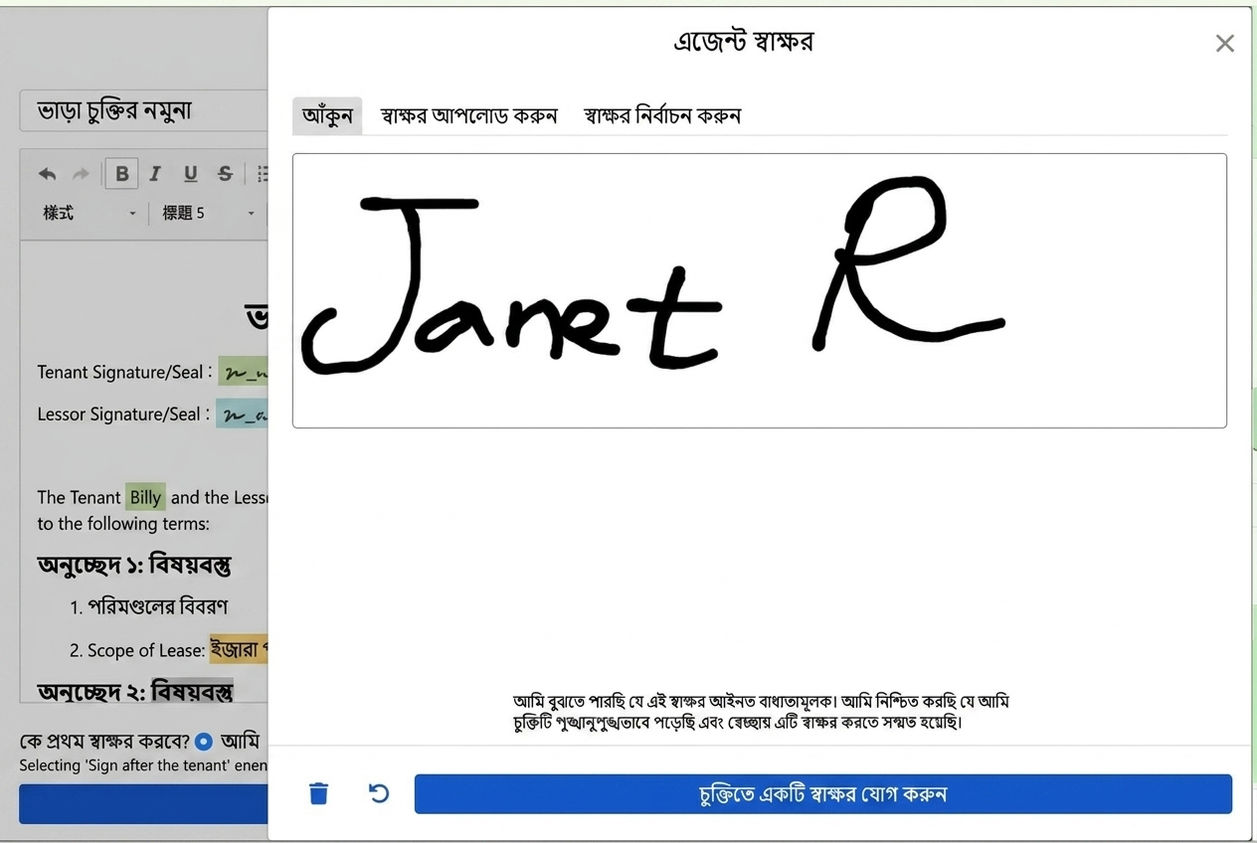
Task: Click the highlighted Scope of Lease field
Action: coord(238,650)
